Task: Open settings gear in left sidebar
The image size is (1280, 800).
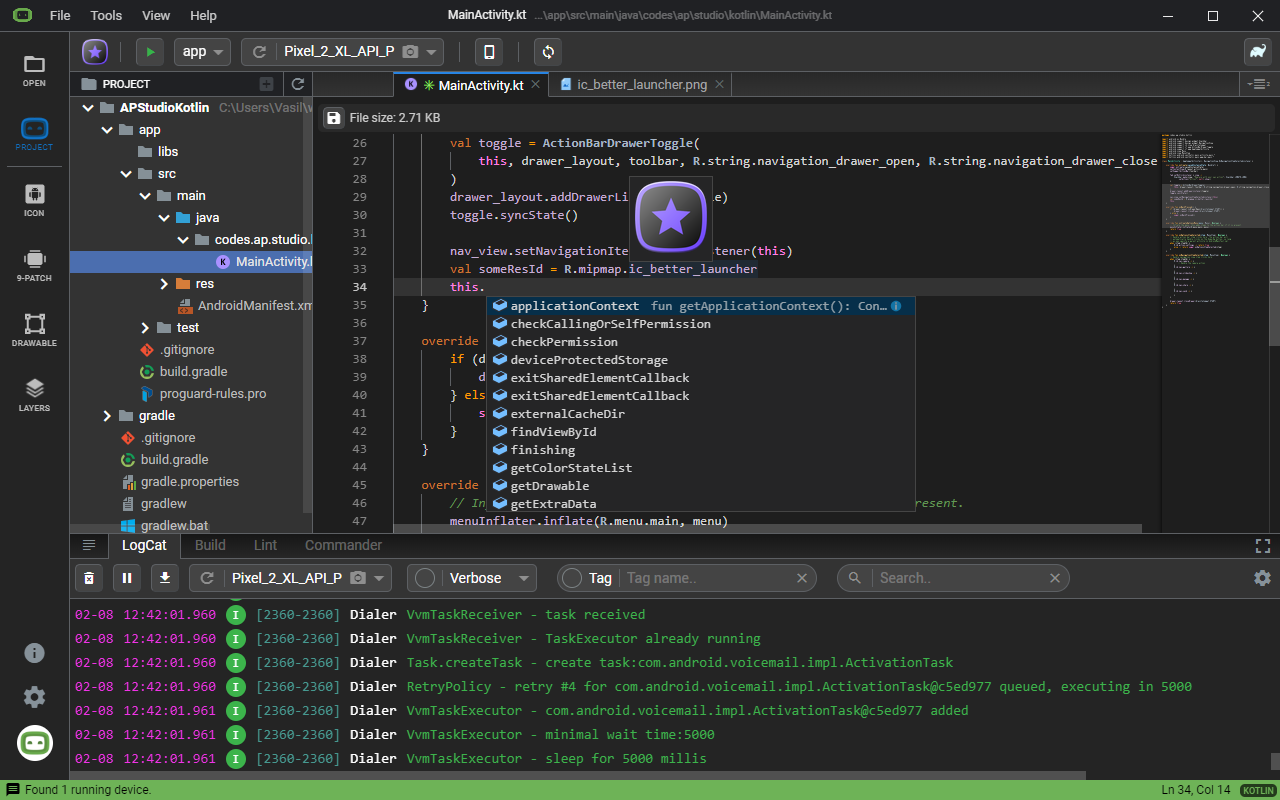Action: [x=34, y=697]
